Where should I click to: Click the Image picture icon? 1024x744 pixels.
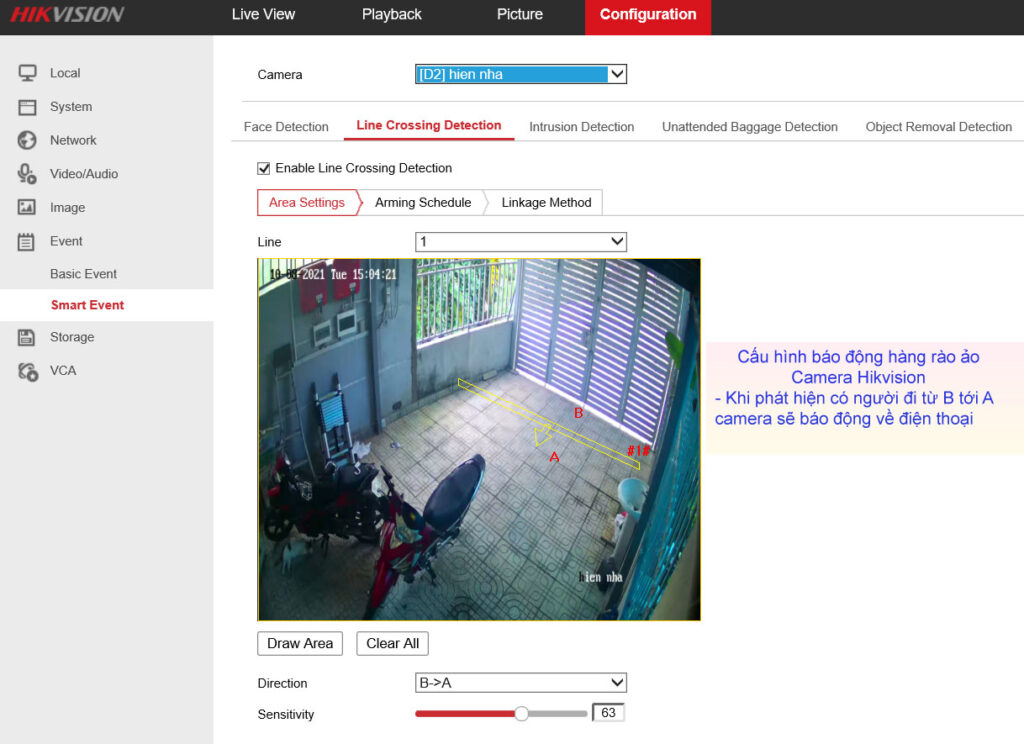point(28,208)
